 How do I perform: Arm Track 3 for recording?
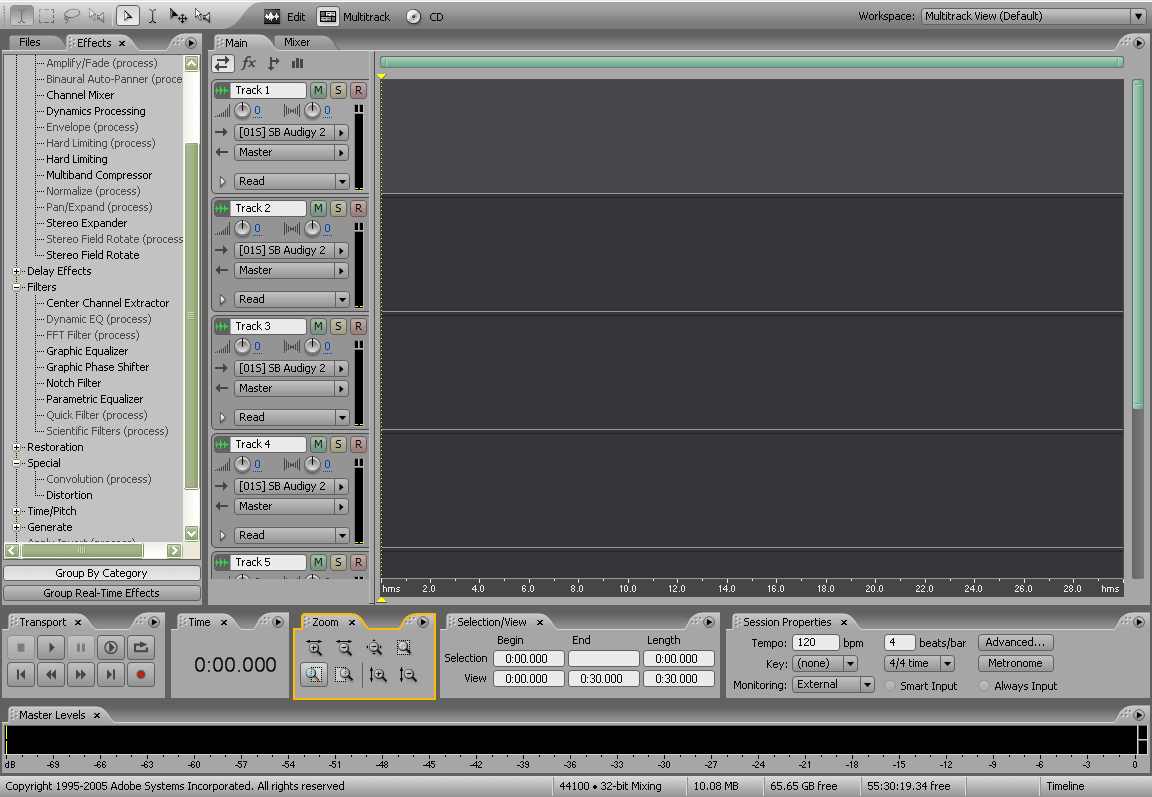[358, 326]
